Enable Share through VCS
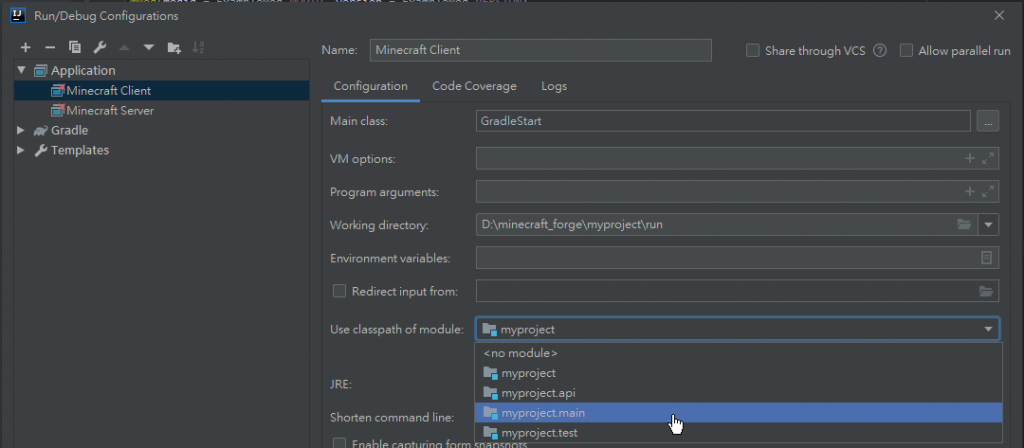The image size is (1024, 448). [752, 50]
